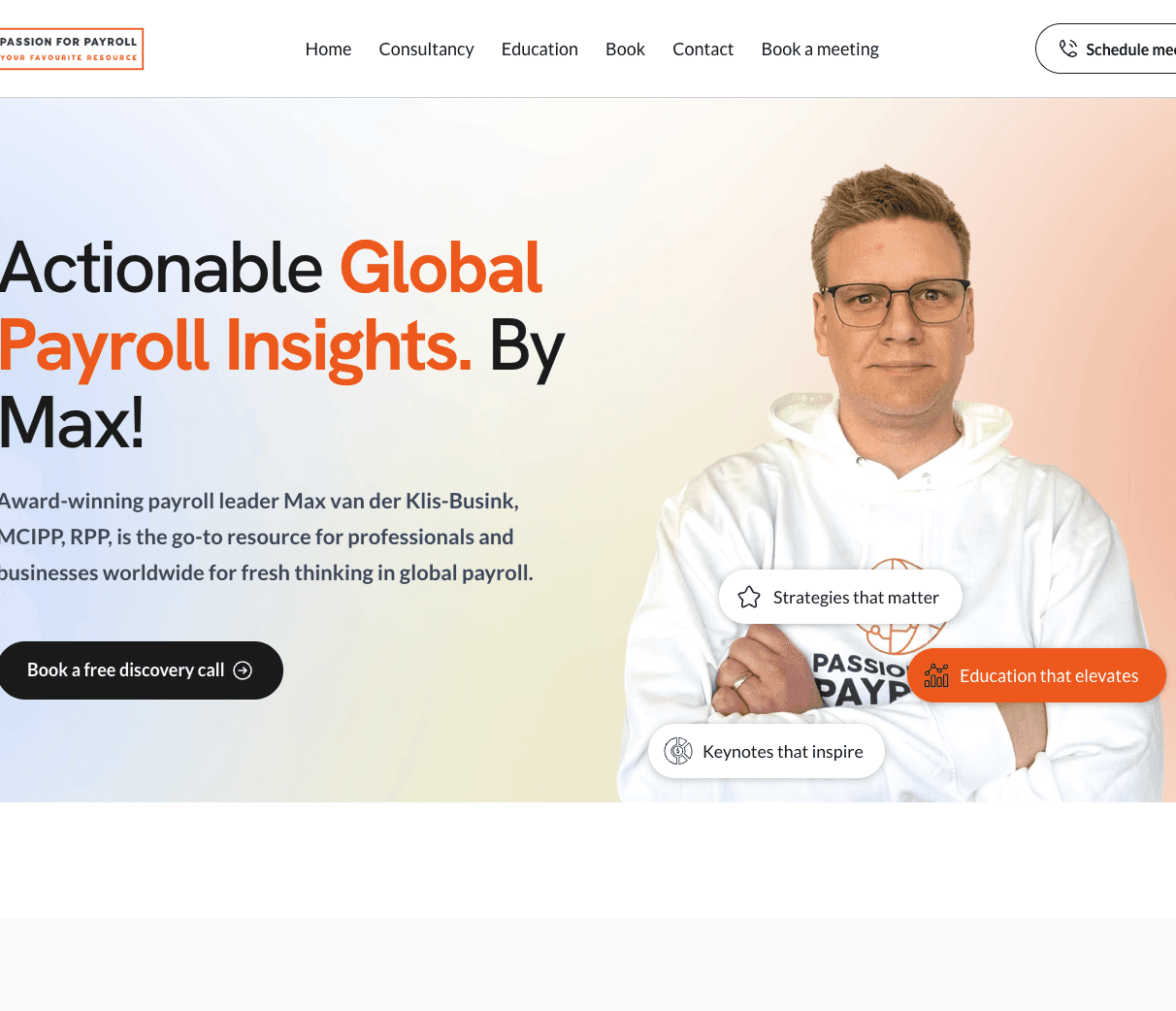Viewport: 1176px width, 1011px height.
Task: Select Book a meeting in navigation
Action: tap(820, 49)
